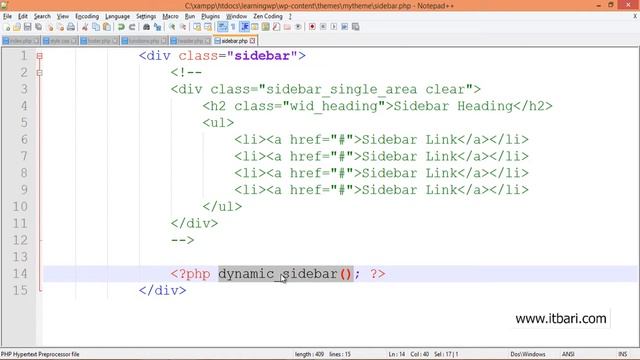Click the Close All toolbar icon
640x360 pixels.
[x=60, y=27]
